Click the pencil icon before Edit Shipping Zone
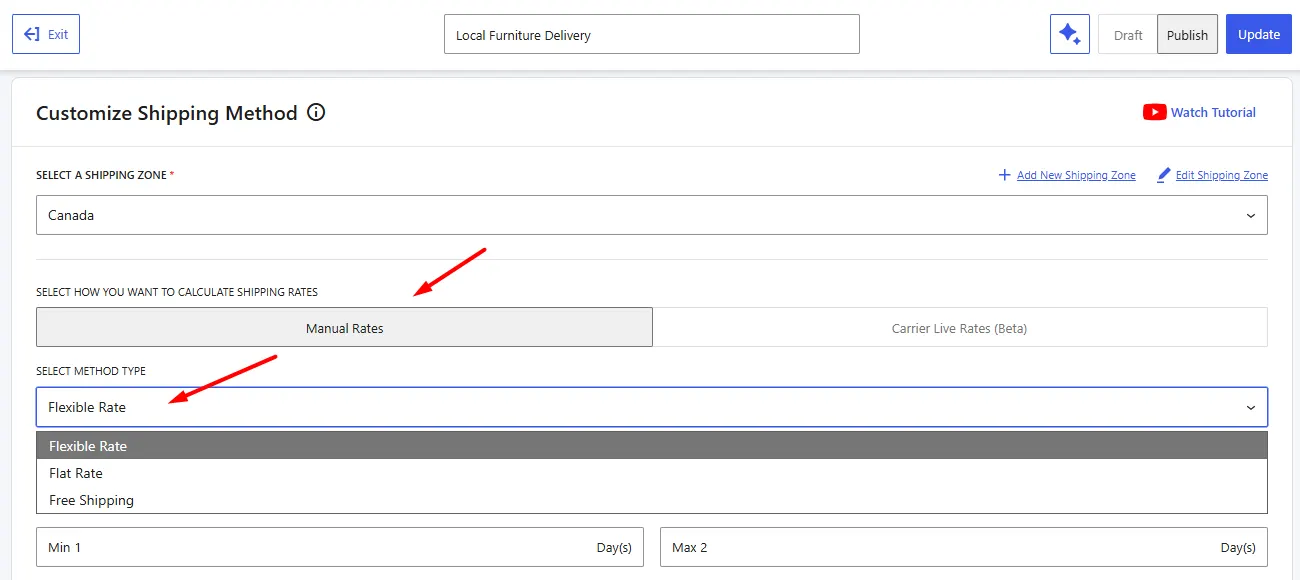The width and height of the screenshot is (1300, 580). (1163, 175)
